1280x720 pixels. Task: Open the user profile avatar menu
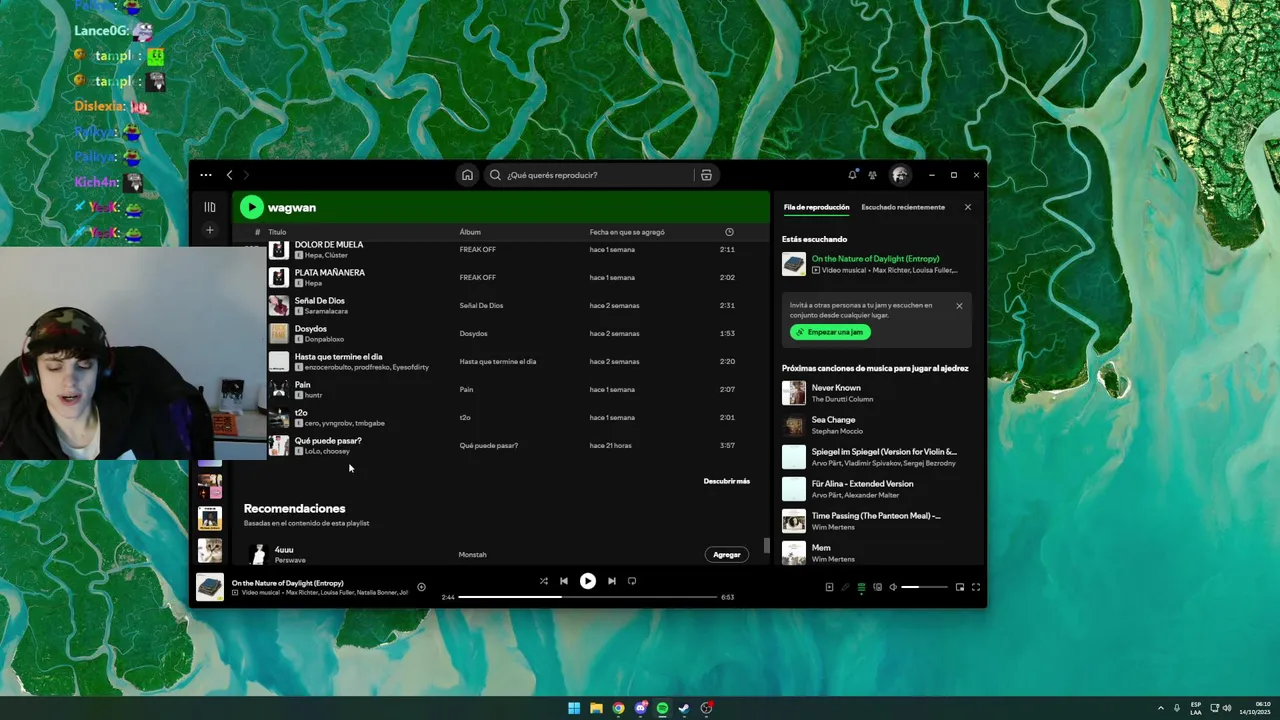click(x=900, y=175)
